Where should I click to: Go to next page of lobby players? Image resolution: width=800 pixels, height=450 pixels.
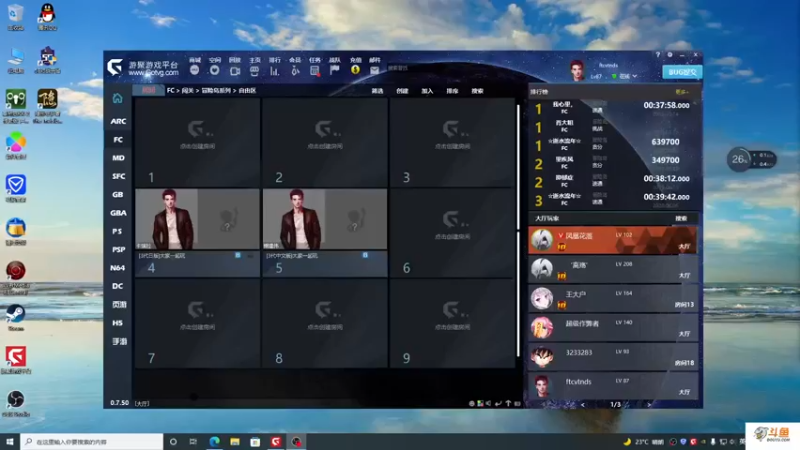pyautogui.click(x=649, y=405)
